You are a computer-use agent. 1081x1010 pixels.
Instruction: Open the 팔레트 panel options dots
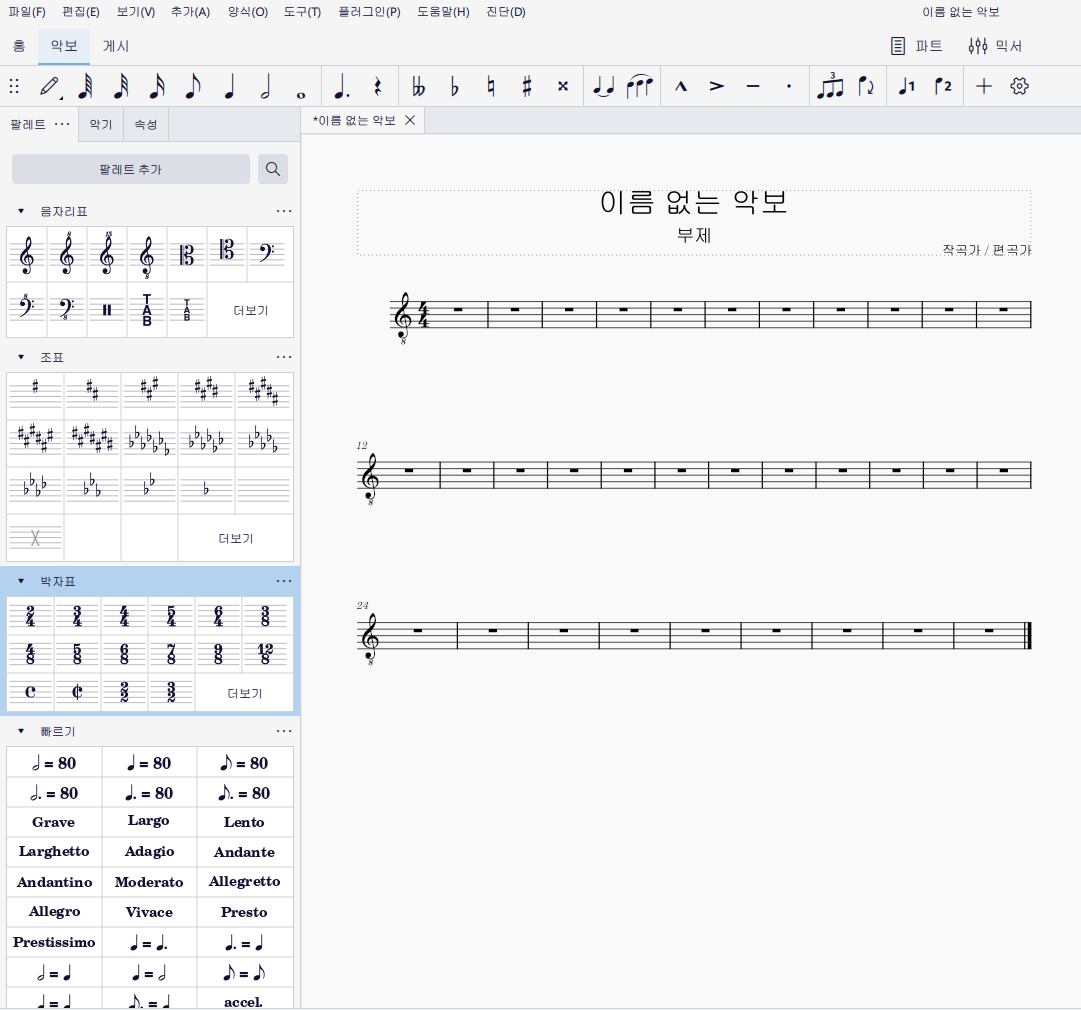(x=62, y=124)
